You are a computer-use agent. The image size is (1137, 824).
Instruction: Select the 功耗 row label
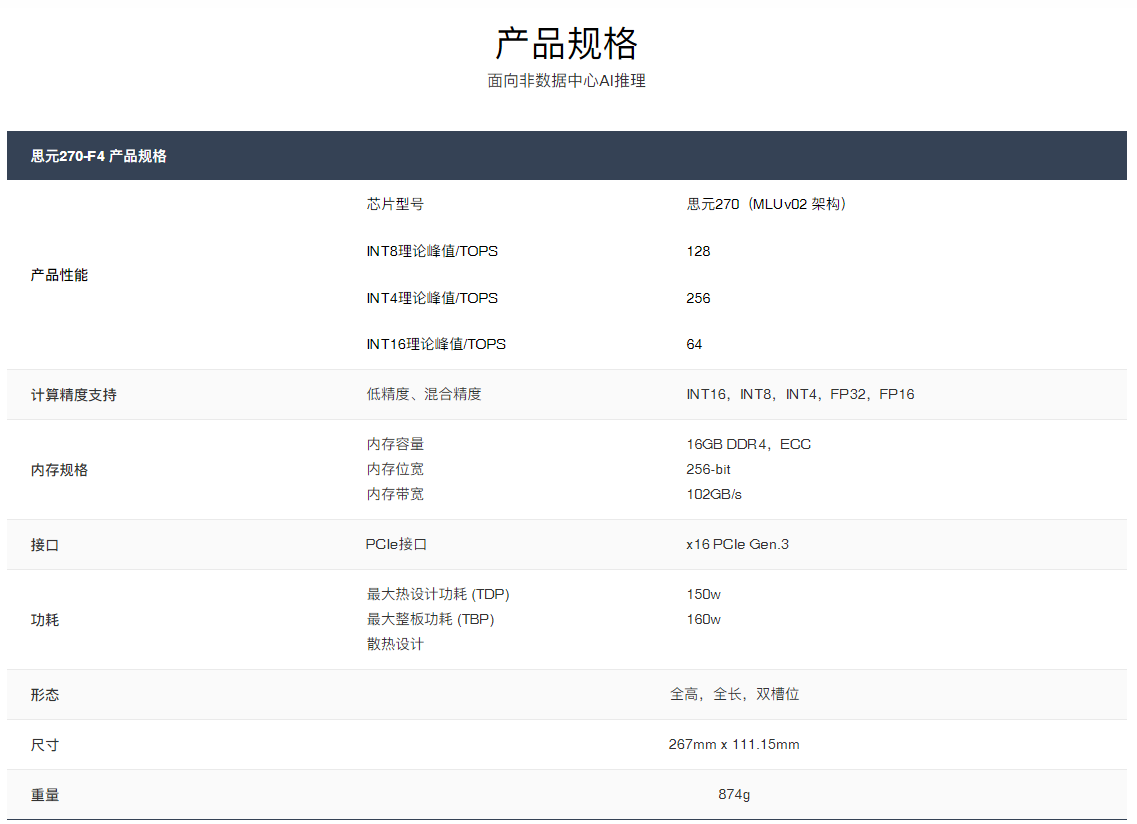(45, 620)
